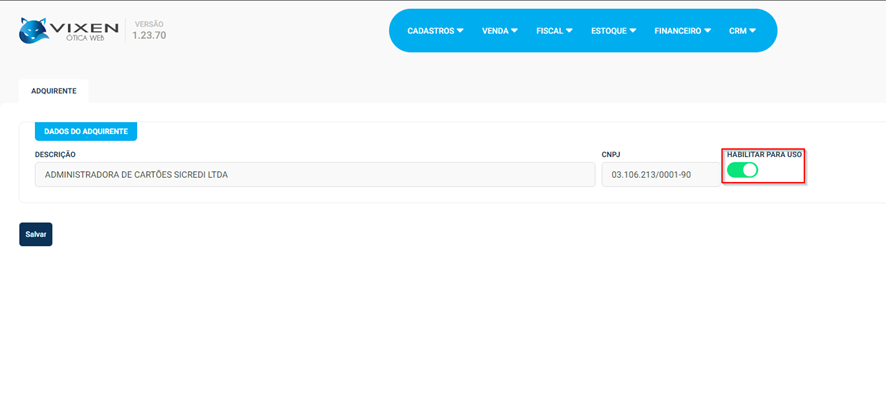Select the FISCAL menu label
This screenshot has width=886, height=417.
pyautogui.click(x=549, y=31)
